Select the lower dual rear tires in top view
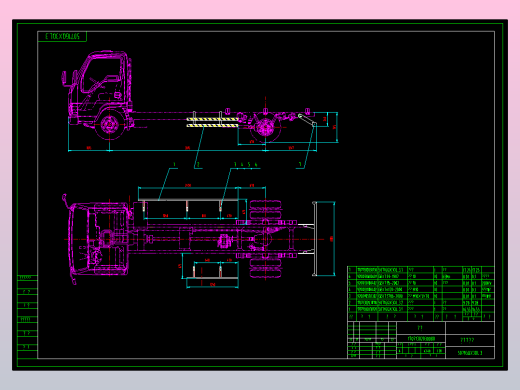The width and height of the screenshot is (520, 390). [x=265, y=269]
